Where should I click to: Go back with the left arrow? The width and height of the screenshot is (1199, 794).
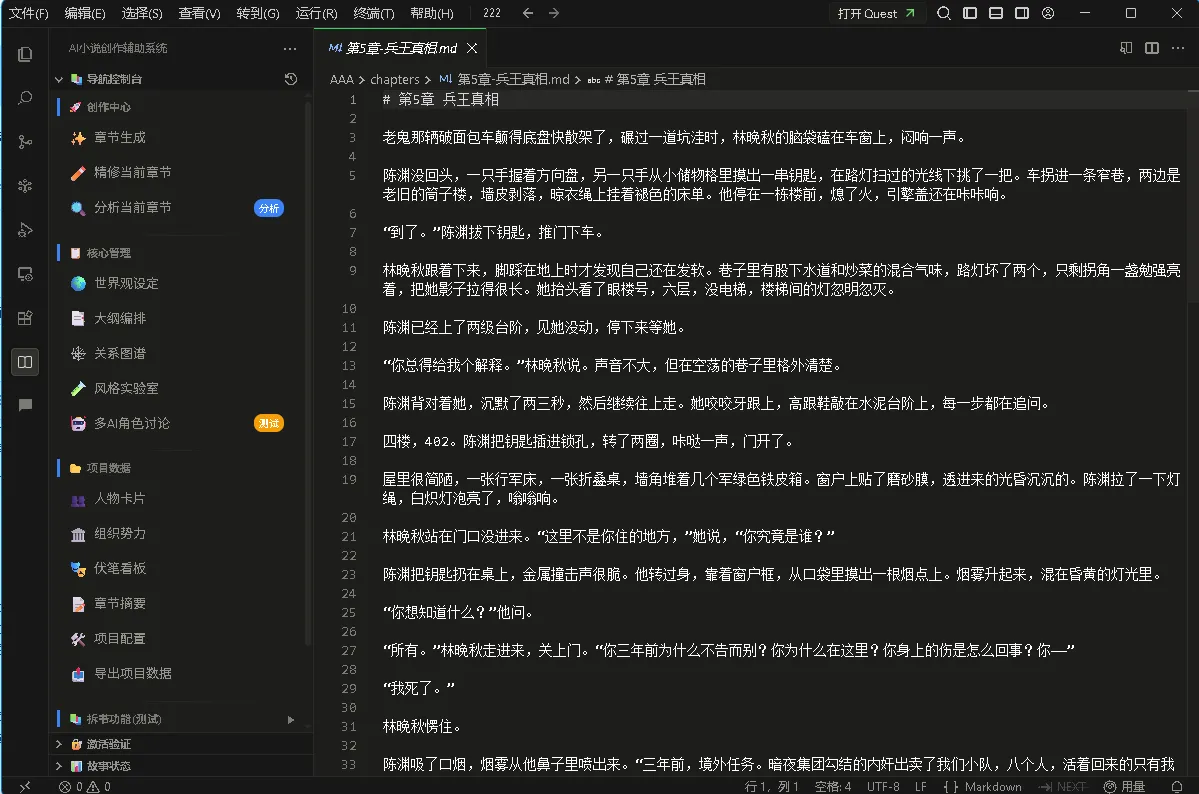click(x=528, y=13)
